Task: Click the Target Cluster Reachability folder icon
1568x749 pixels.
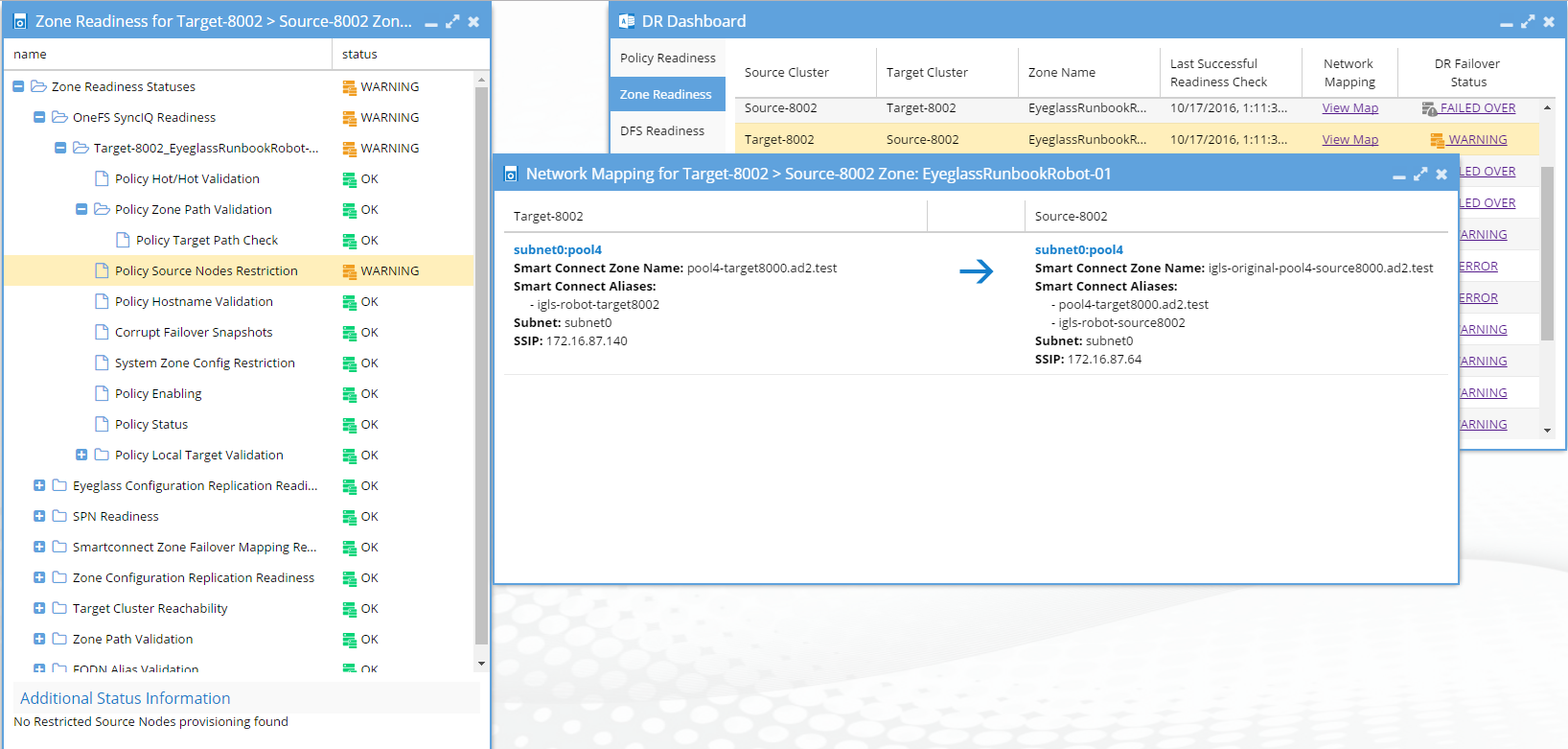Action: coord(59,608)
